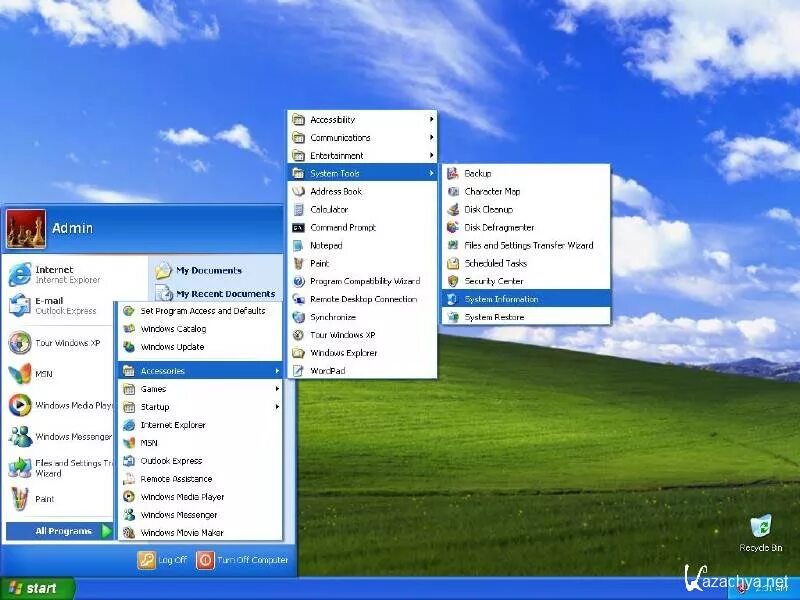800x600 pixels.
Task: Select MSN in All Programs list
Action: 200,443
